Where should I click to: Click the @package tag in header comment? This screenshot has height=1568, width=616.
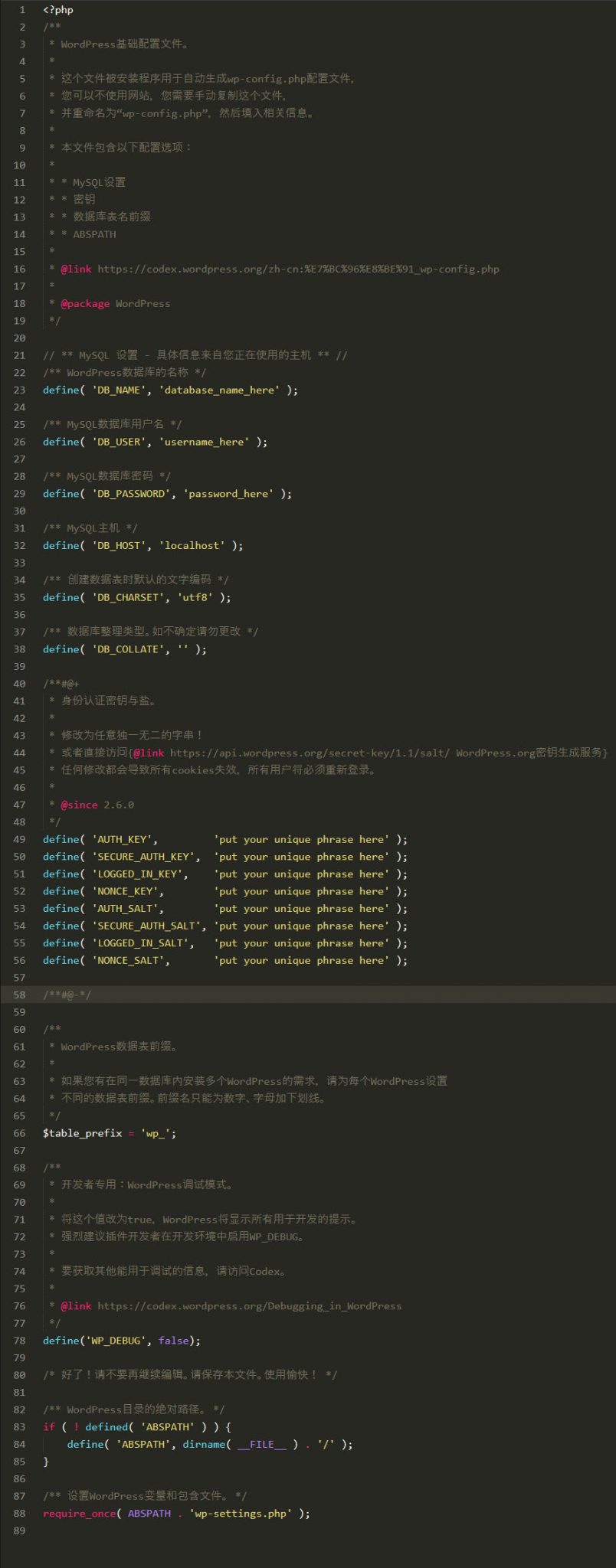85,303
